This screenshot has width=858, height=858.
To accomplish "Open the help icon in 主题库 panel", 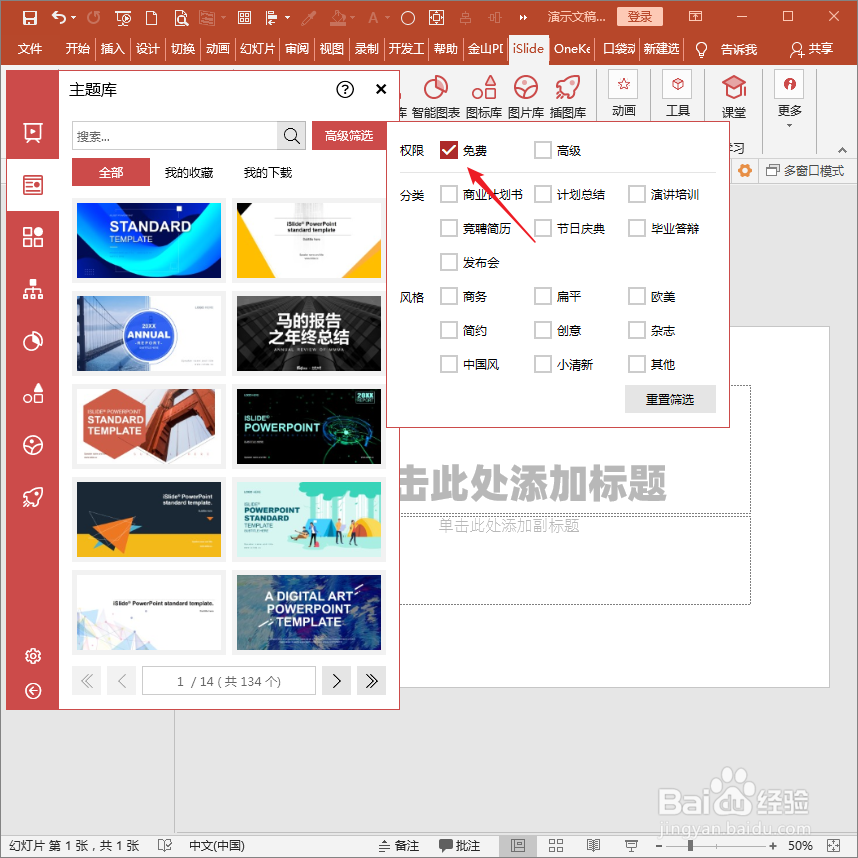I will point(345,89).
